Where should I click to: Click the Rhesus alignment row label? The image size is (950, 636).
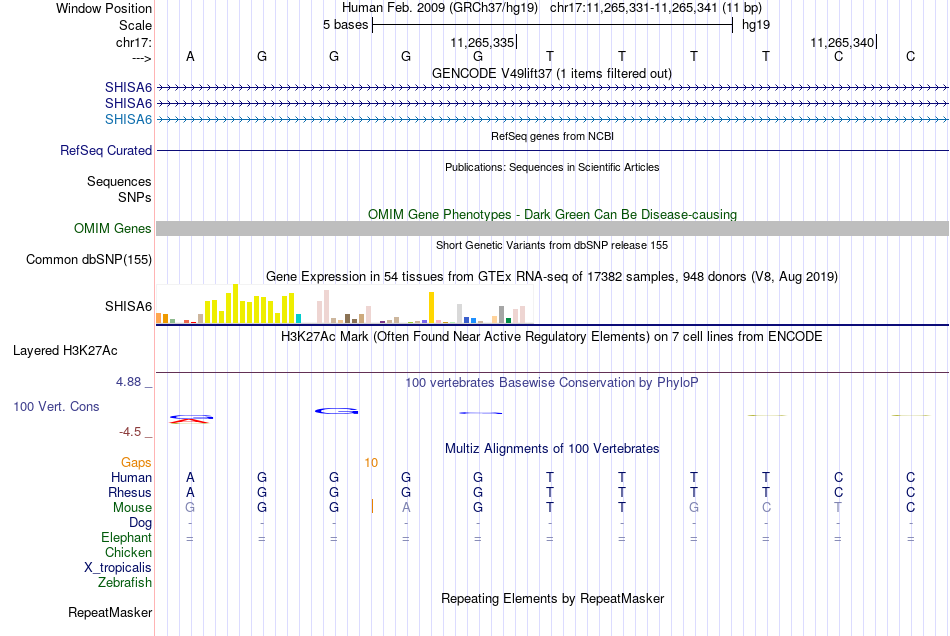coord(130,492)
